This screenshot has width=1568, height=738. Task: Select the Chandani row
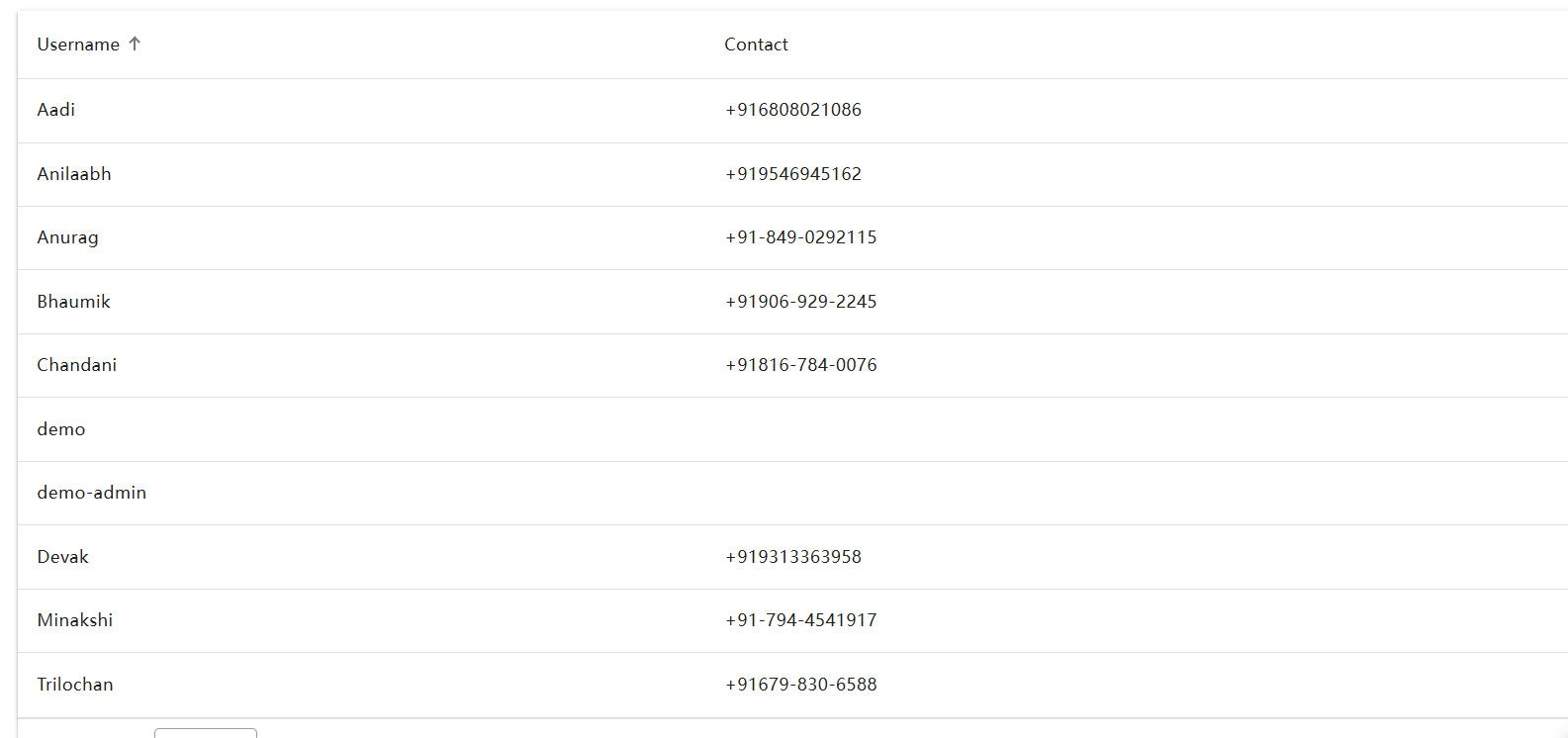(x=792, y=366)
